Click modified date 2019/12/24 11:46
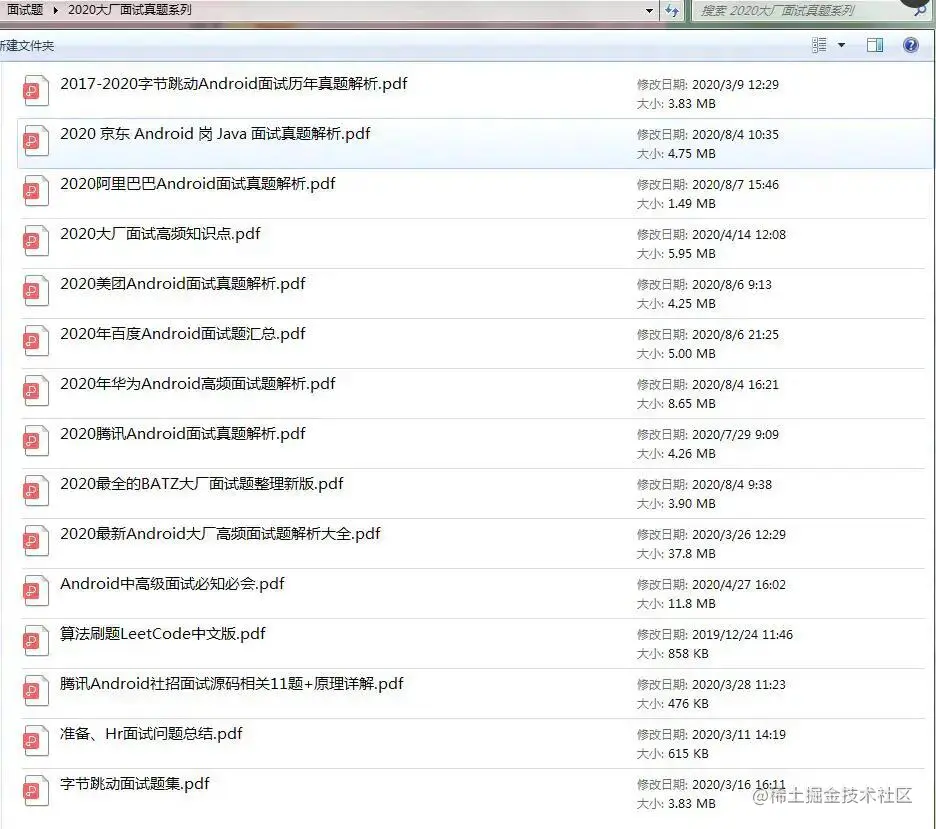Image resolution: width=936 pixels, height=829 pixels. (x=743, y=635)
